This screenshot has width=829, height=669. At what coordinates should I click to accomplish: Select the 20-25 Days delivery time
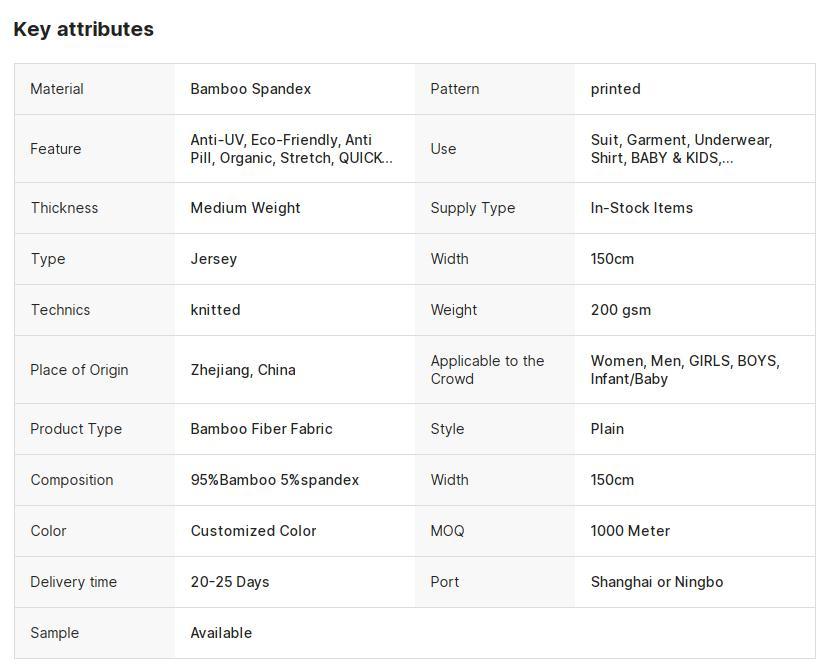coord(229,582)
